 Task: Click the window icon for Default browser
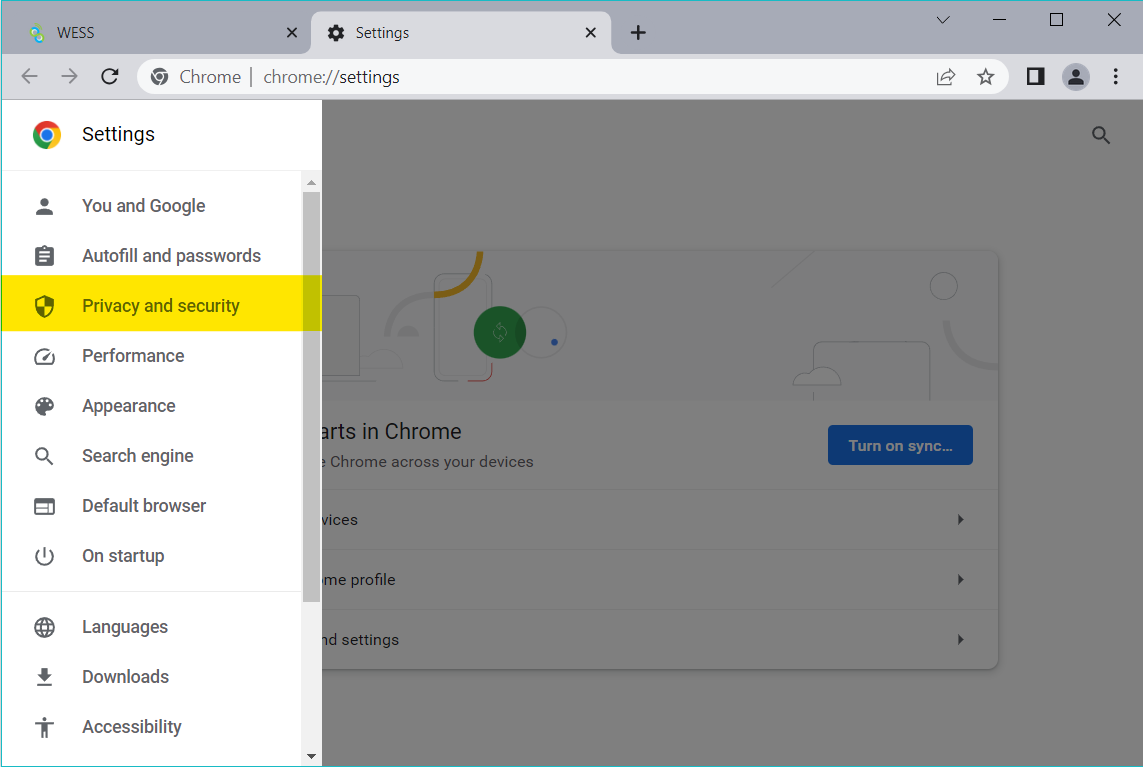tap(44, 506)
